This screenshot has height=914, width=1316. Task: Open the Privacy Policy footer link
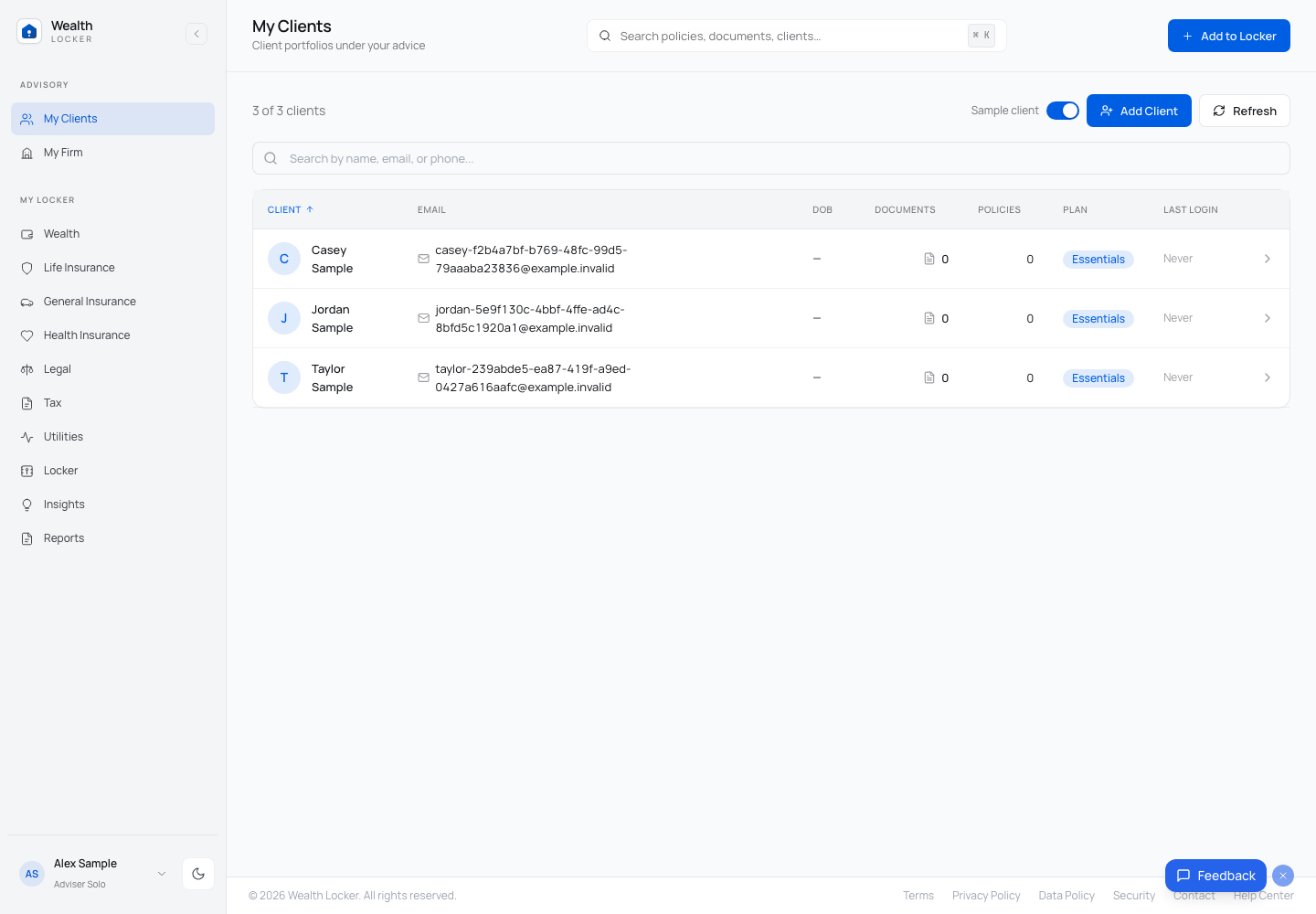[986, 896]
